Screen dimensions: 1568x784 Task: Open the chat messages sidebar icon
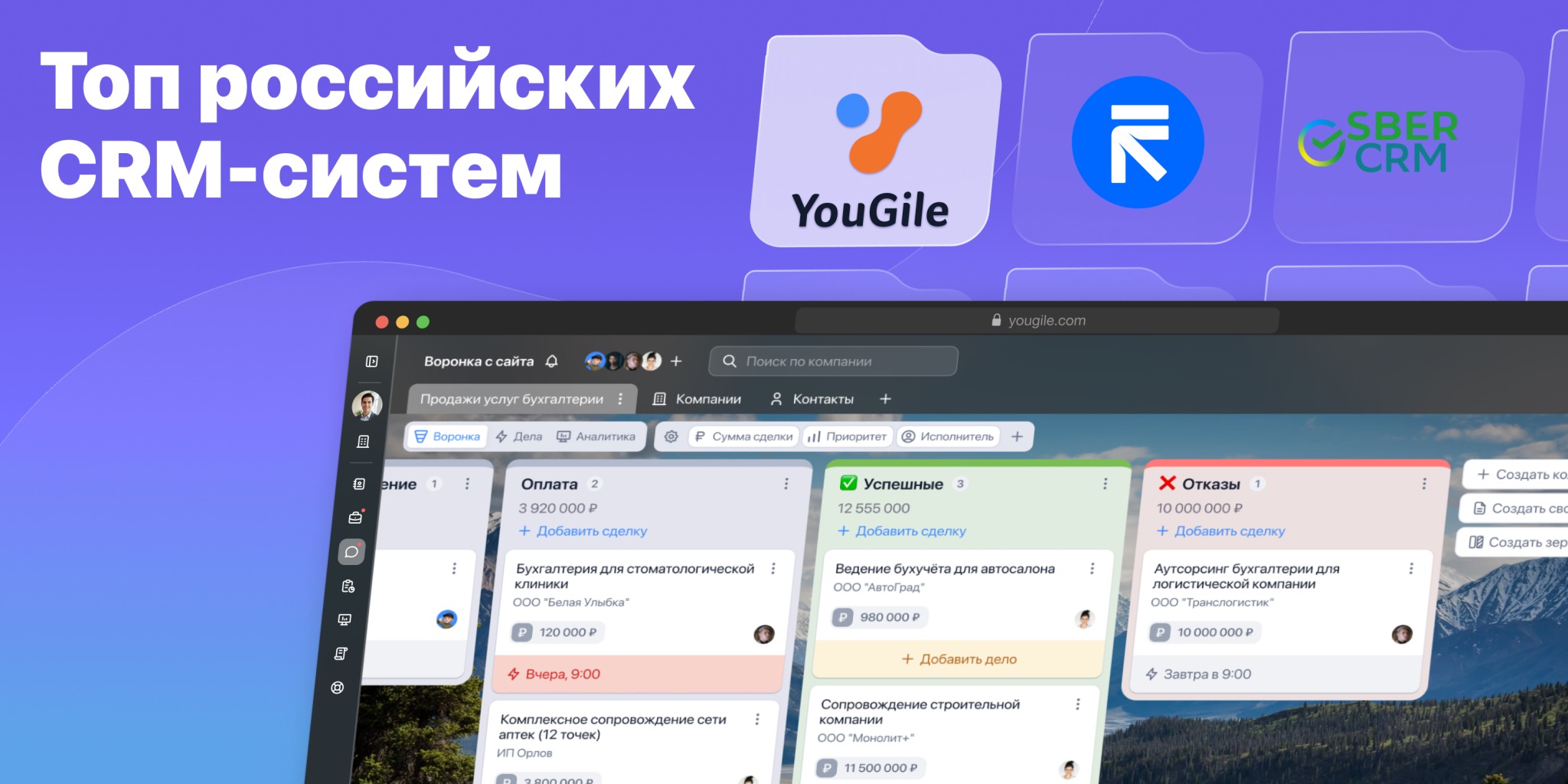pyautogui.click(x=351, y=551)
